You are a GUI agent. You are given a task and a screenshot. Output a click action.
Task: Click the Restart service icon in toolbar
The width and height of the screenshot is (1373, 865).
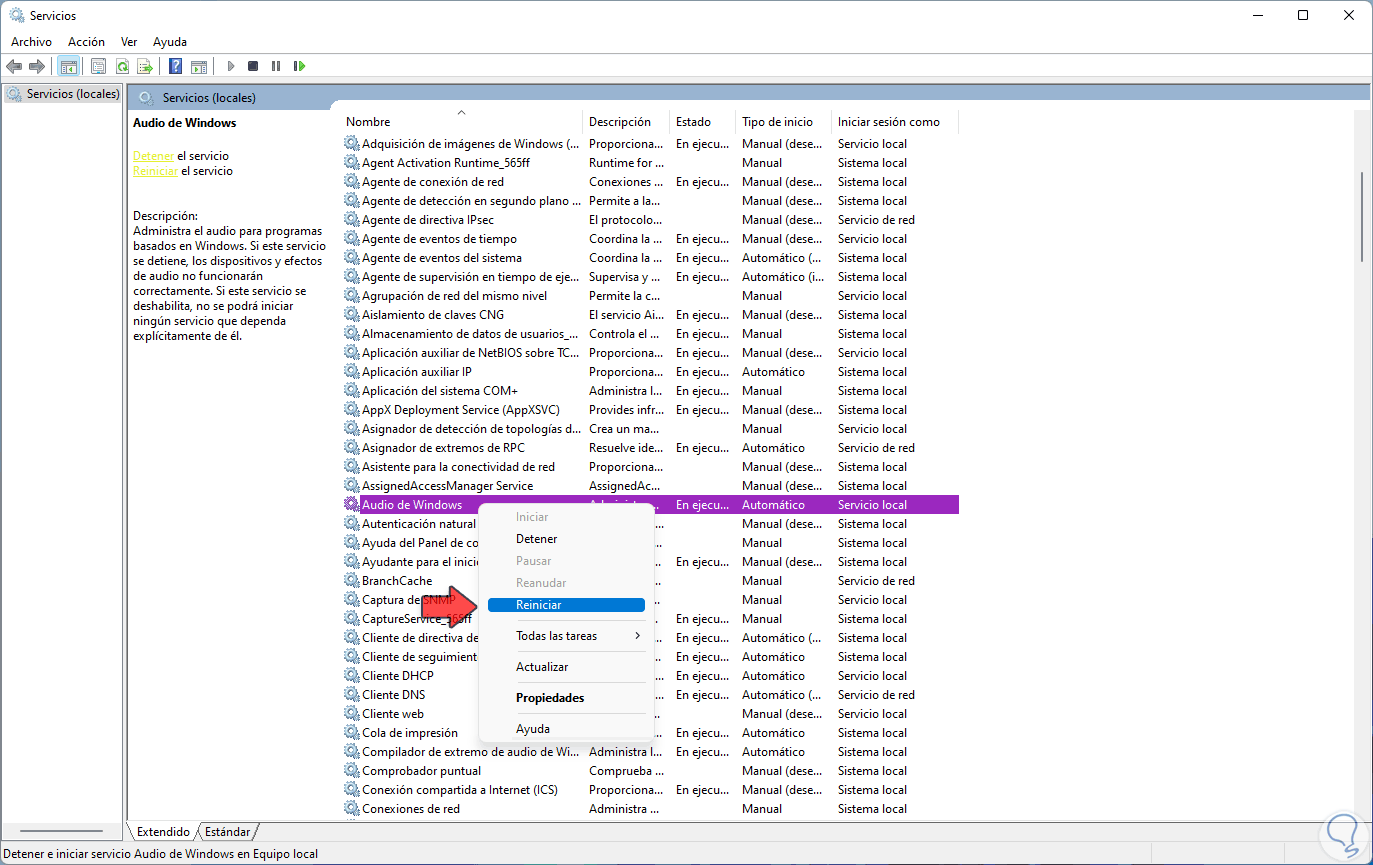coord(299,66)
